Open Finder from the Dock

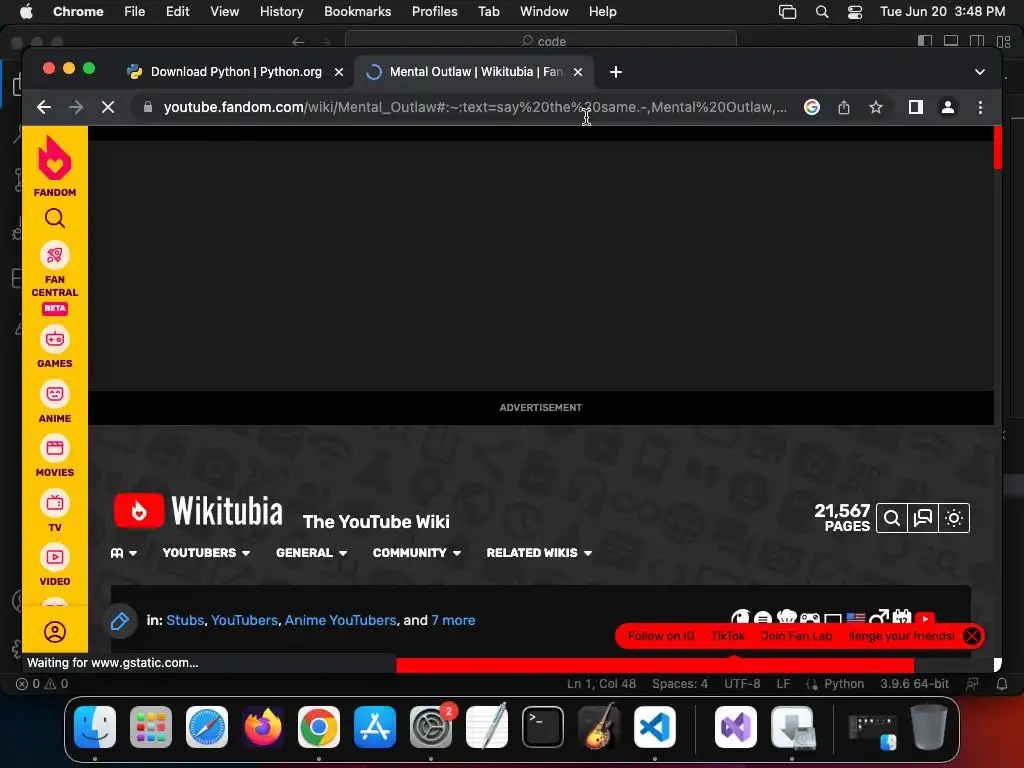(x=95, y=727)
